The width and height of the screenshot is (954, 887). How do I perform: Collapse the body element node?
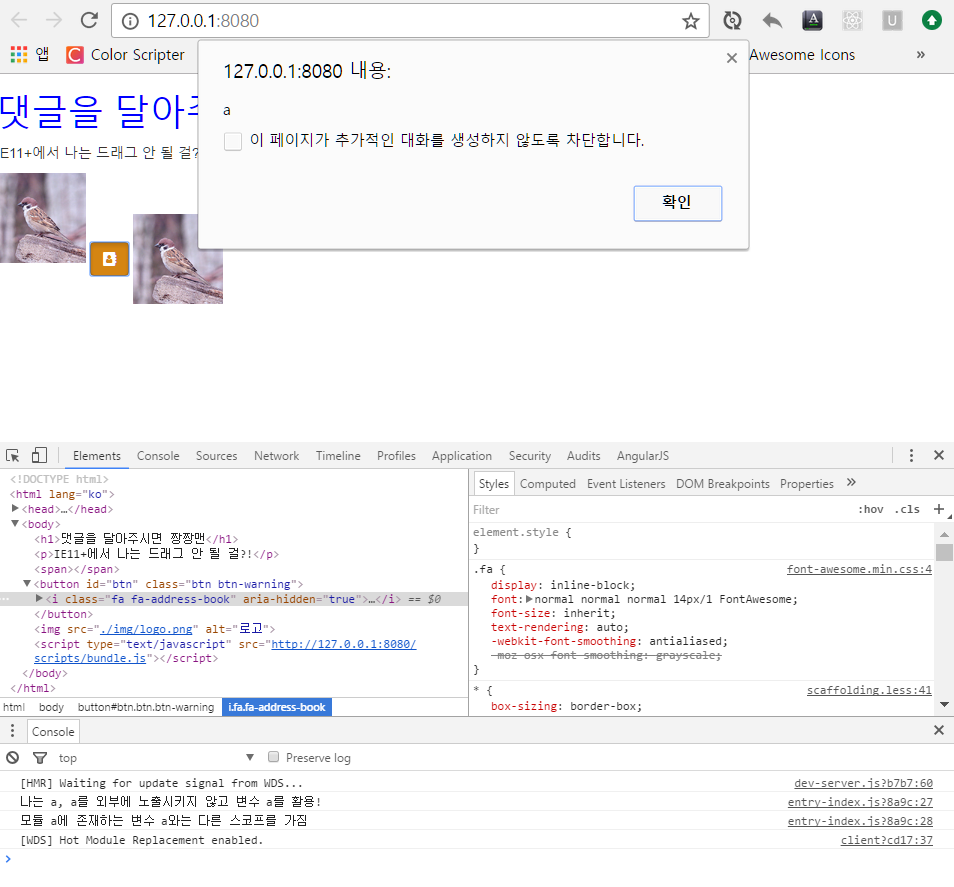[x=15, y=523]
